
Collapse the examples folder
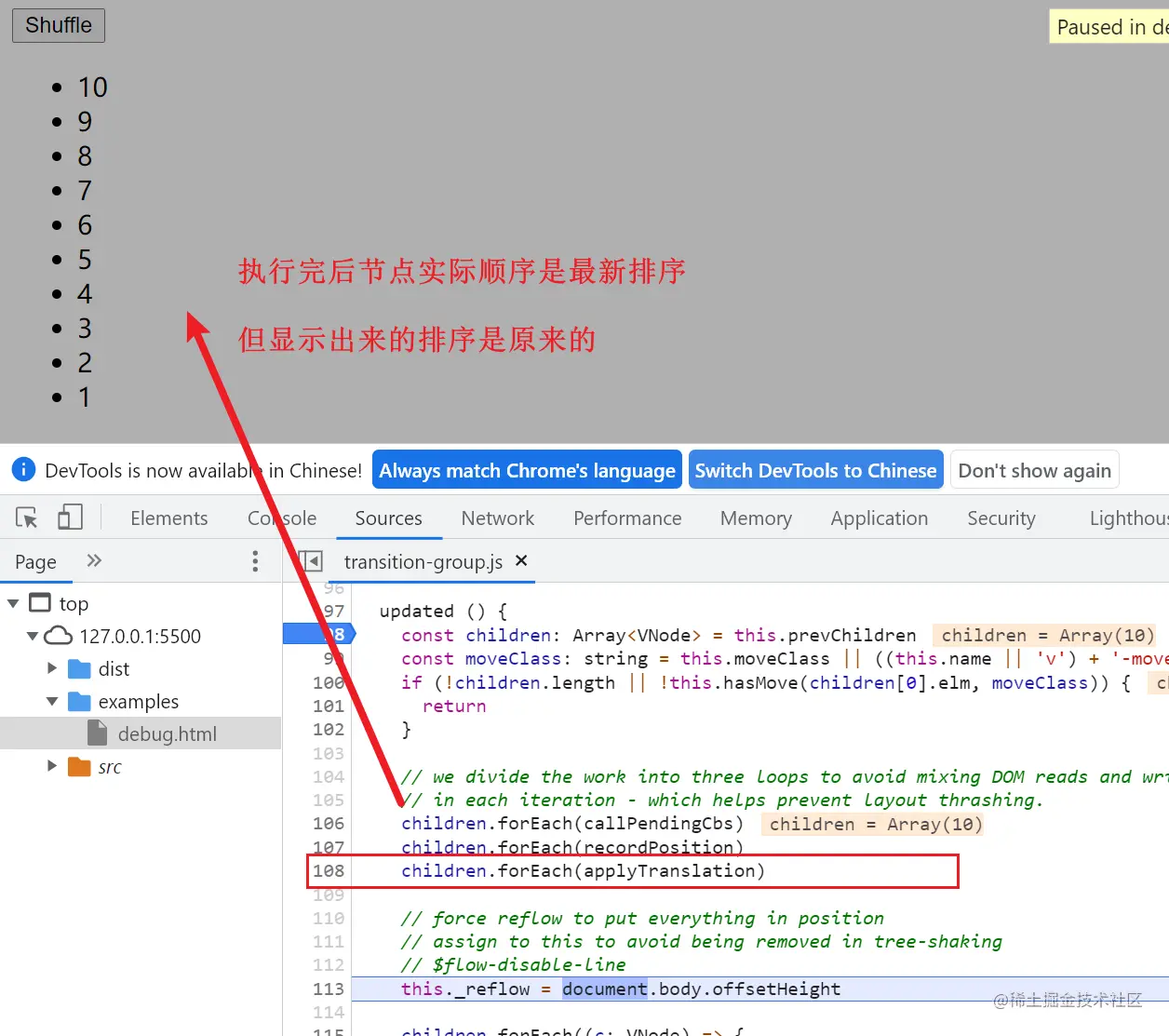(x=52, y=701)
